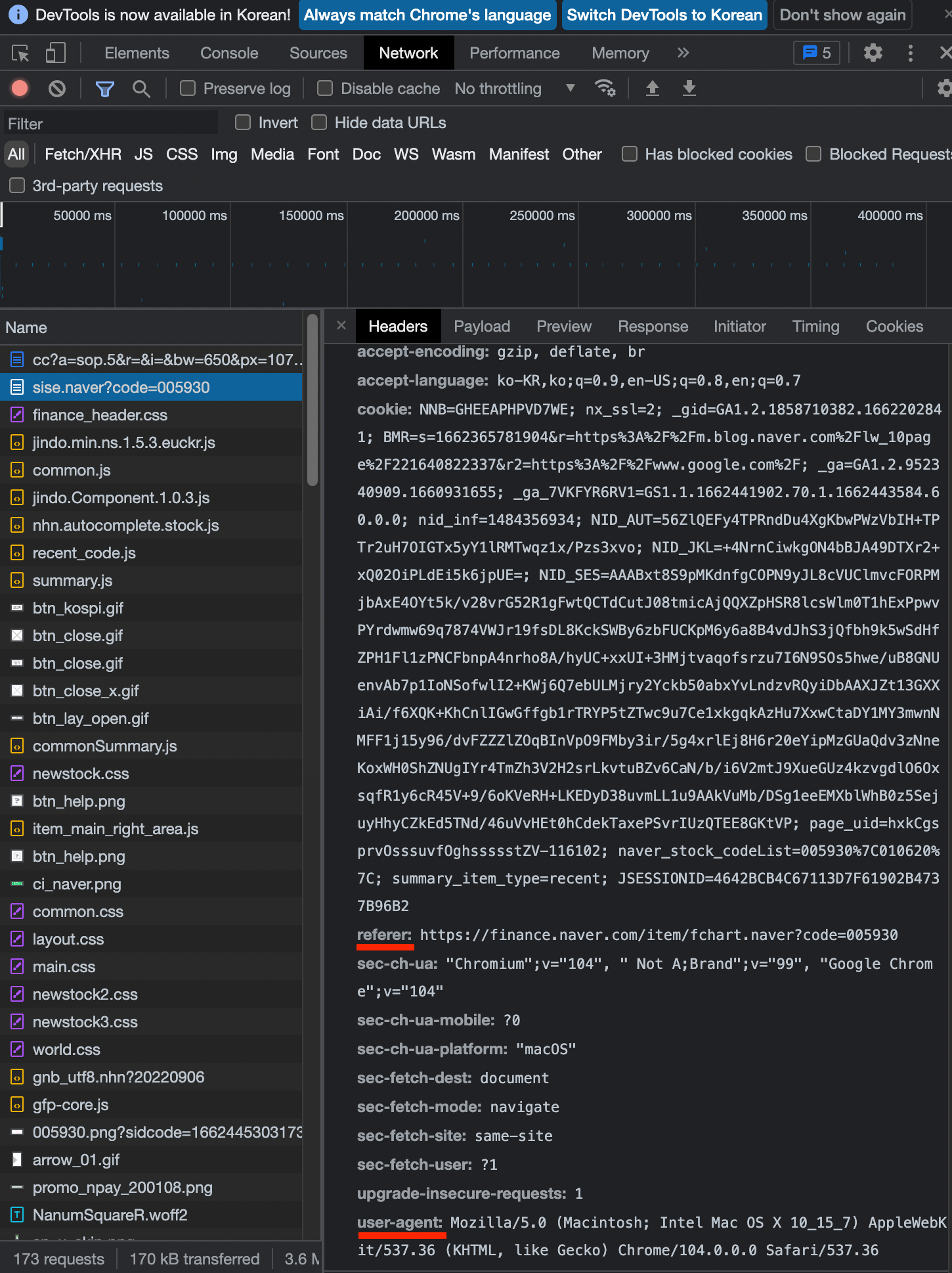
Task: Toggle the Invert filter checkbox
Action: click(243, 123)
